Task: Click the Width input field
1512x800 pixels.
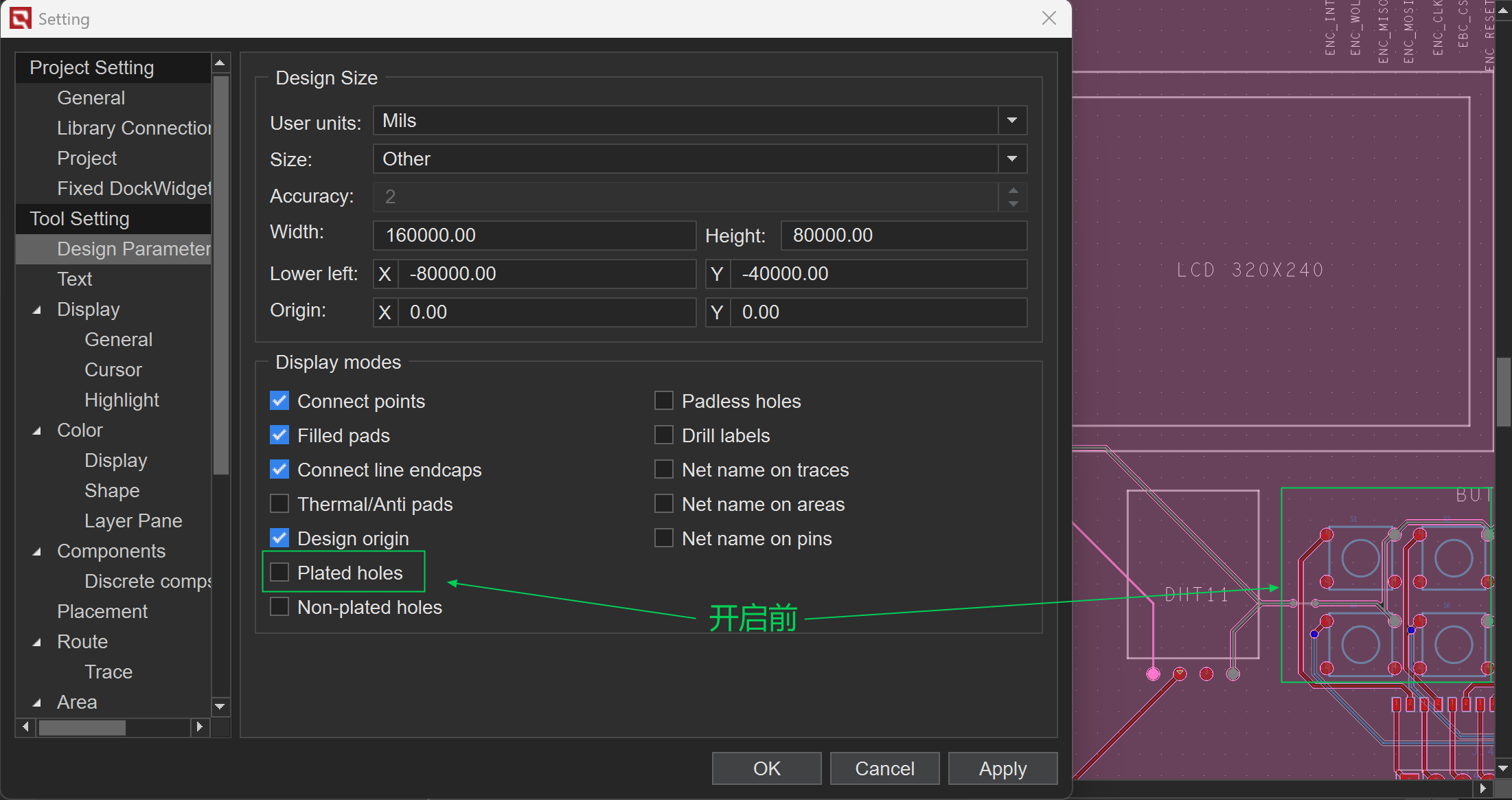Action: pos(534,236)
